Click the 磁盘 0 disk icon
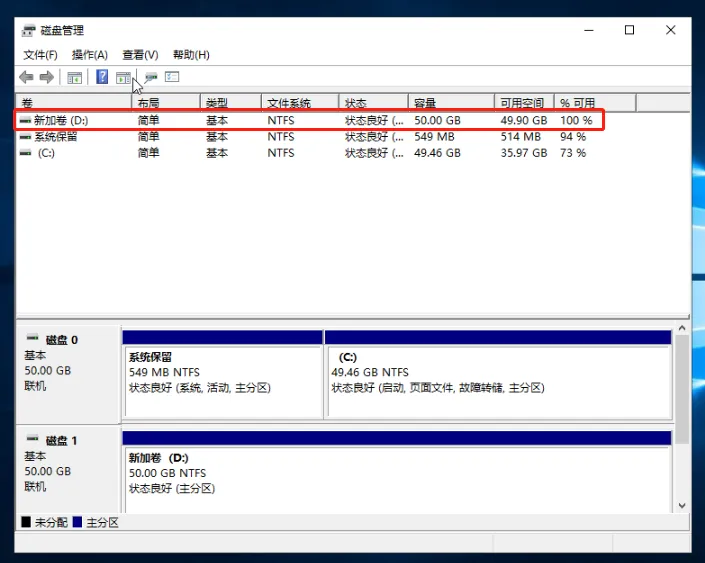 32,337
